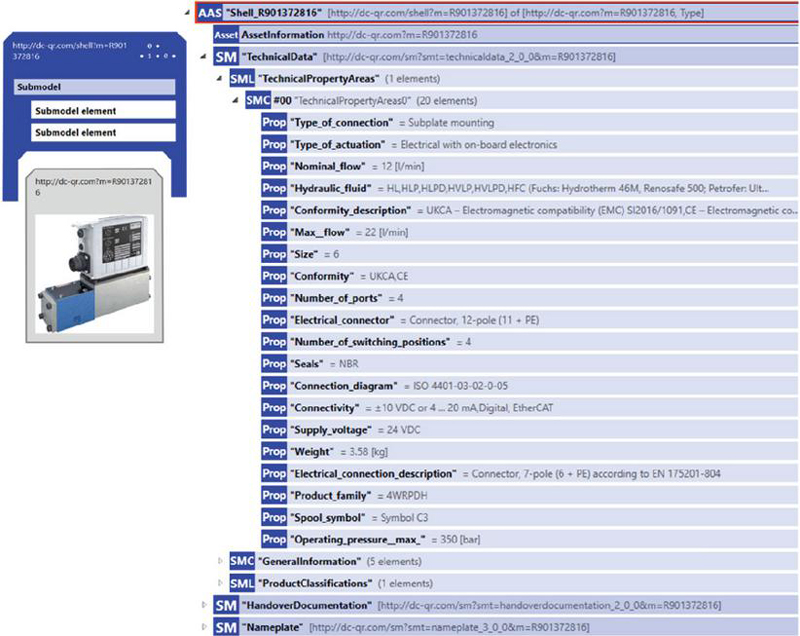This screenshot has width=800, height=636.
Task: Expand the HandoverDocumentation submodel
Action: (x=204, y=605)
